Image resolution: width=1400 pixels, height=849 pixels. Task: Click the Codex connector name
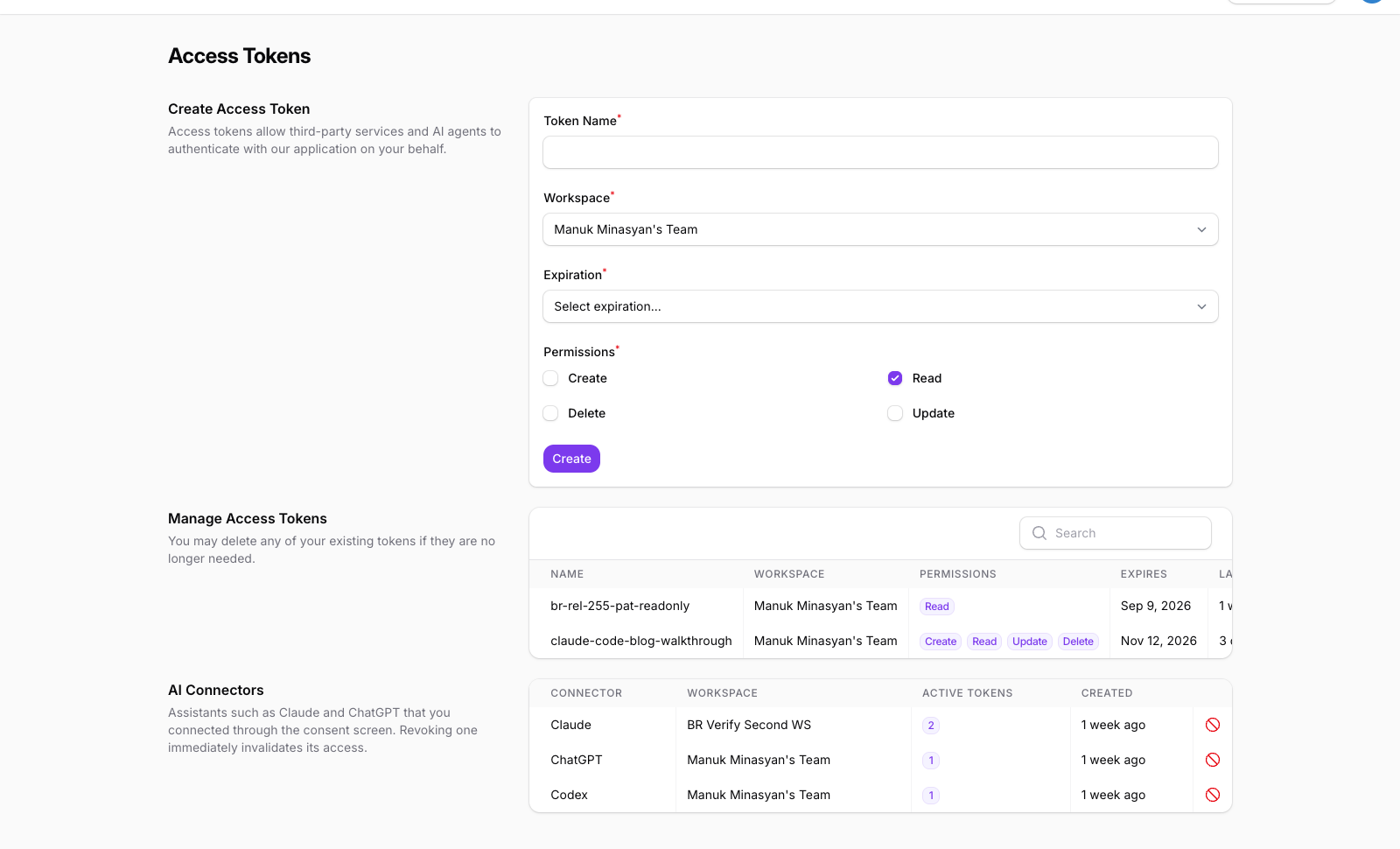pyautogui.click(x=569, y=795)
